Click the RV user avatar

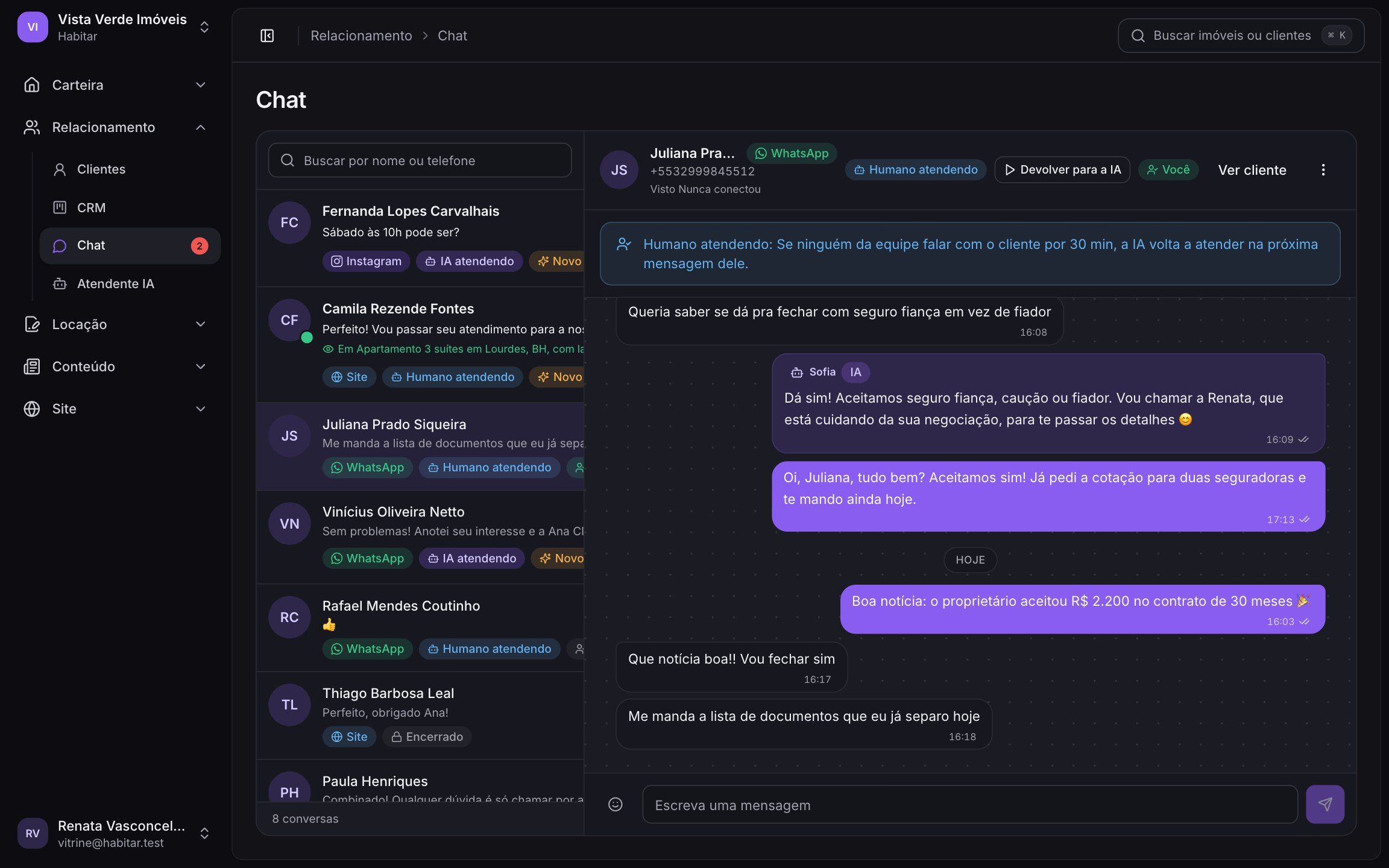33,833
